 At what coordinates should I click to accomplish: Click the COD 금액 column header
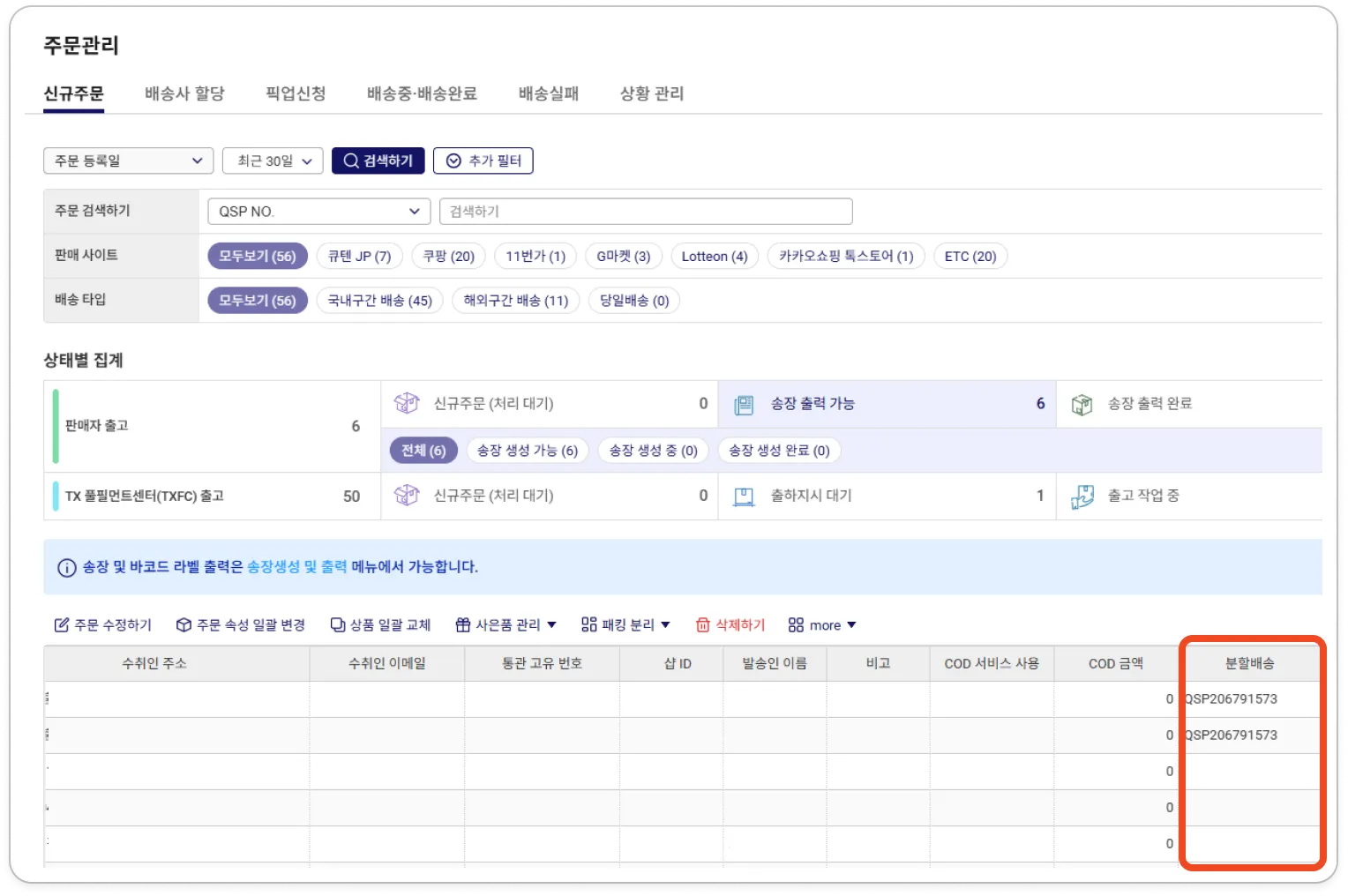pyautogui.click(x=1116, y=663)
